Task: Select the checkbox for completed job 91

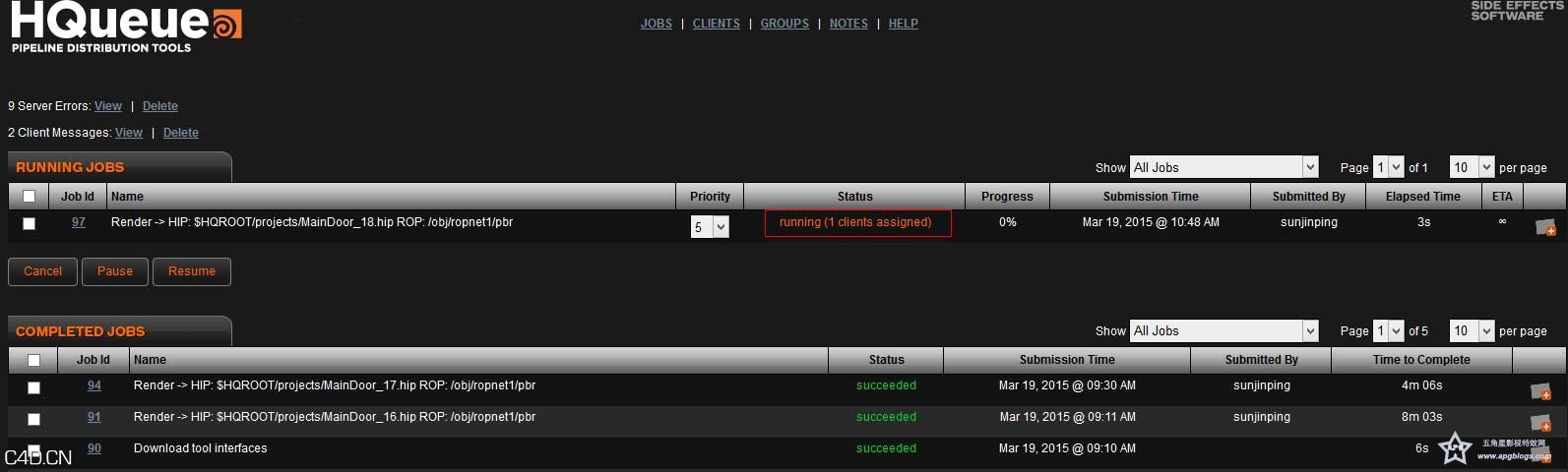Action: tap(33, 420)
